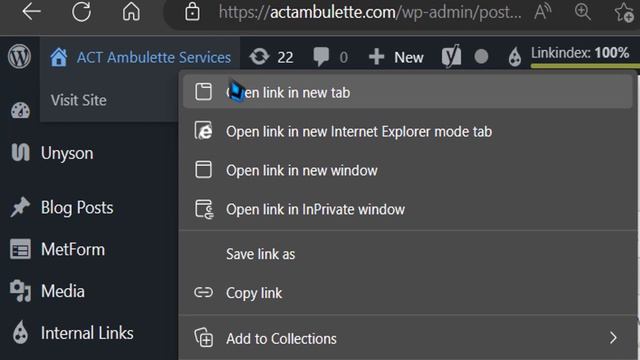
Task: Click the Internet Explorer mode icon
Action: click(203, 131)
